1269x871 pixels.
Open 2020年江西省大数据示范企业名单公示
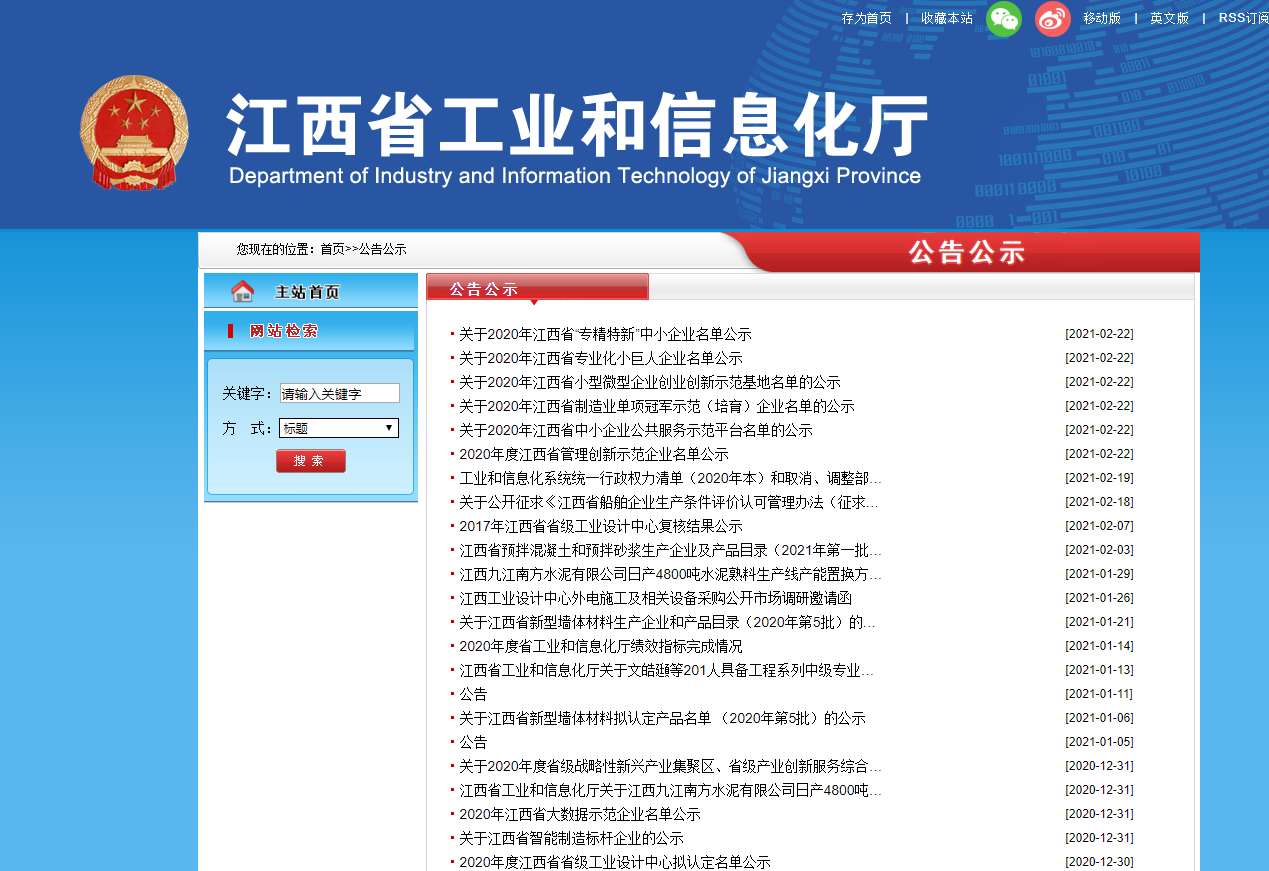pyautogui.click(x=580, y=814)
